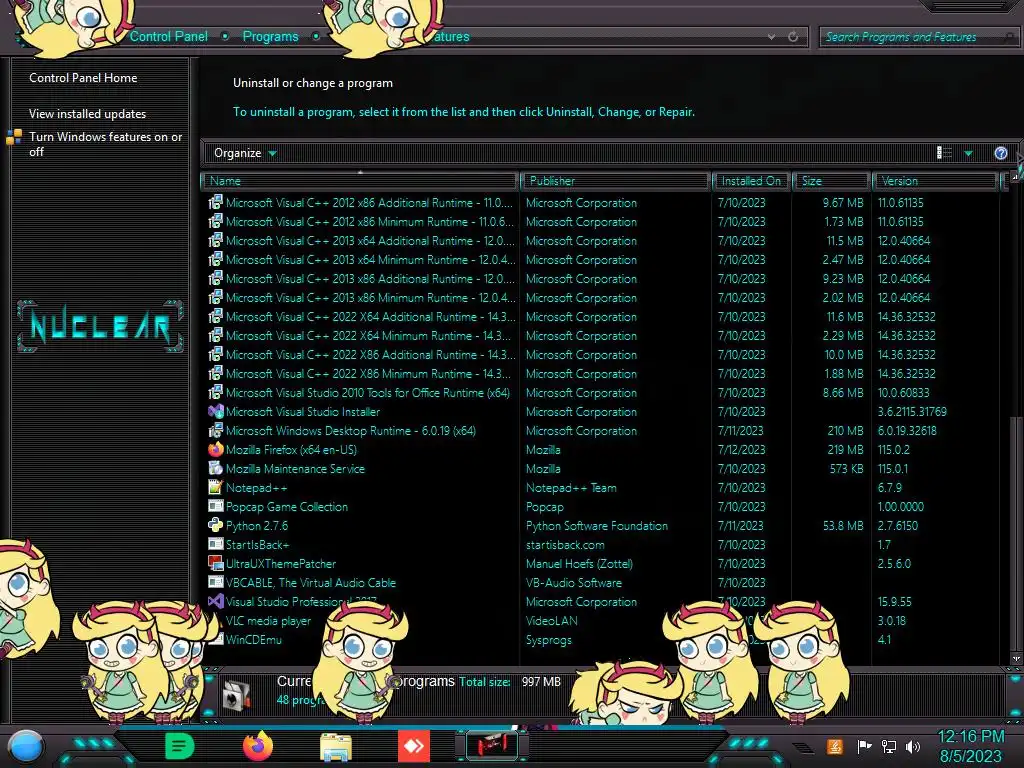Select the Visual Studio Installer icon
This screenshot has height=768, width=1024.
click(216, 411)
